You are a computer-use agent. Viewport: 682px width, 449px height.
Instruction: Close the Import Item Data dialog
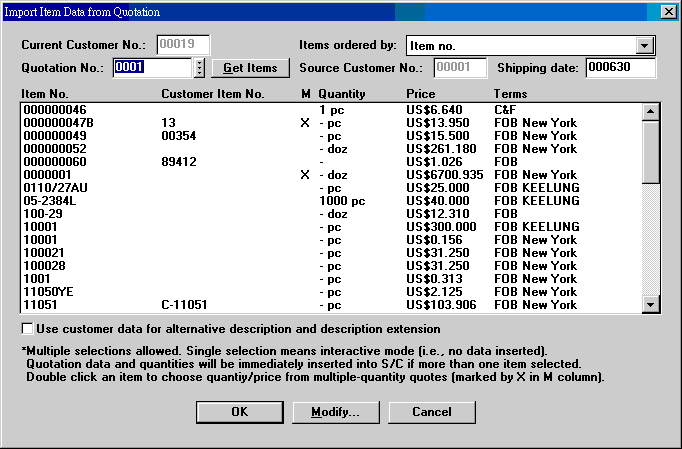point(668,11)
